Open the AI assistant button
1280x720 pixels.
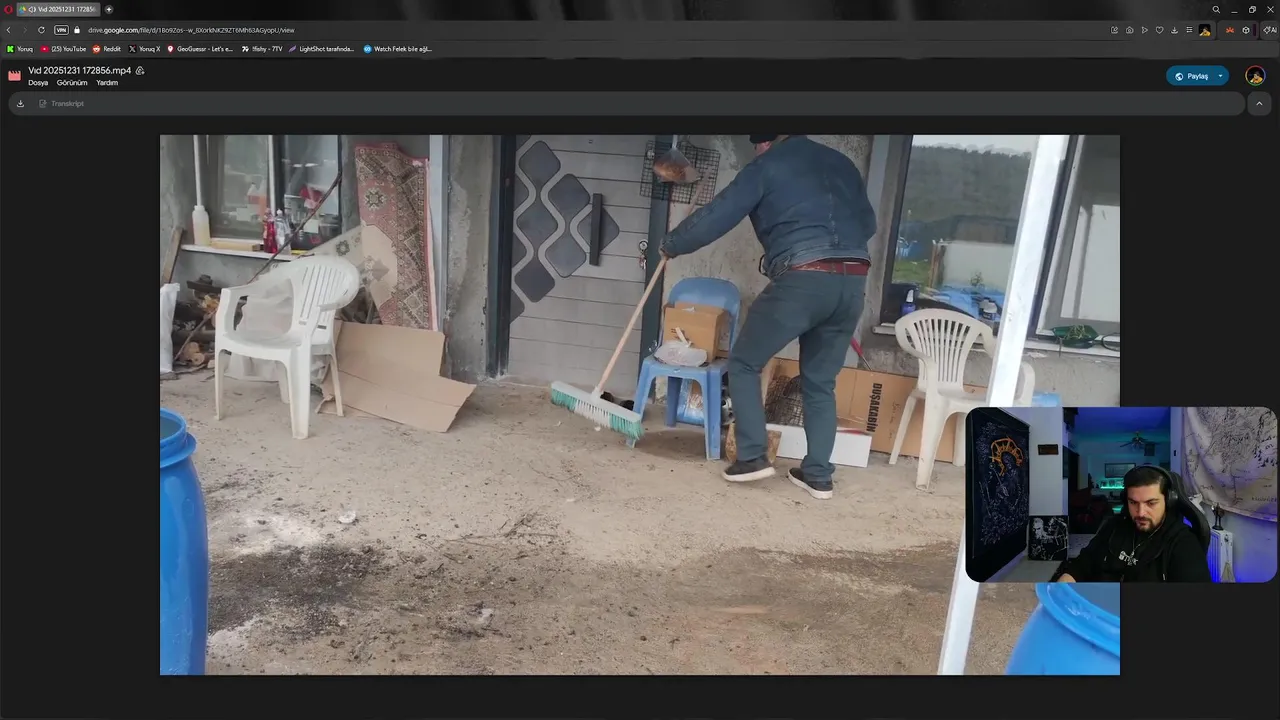(x=1270, y=30)
